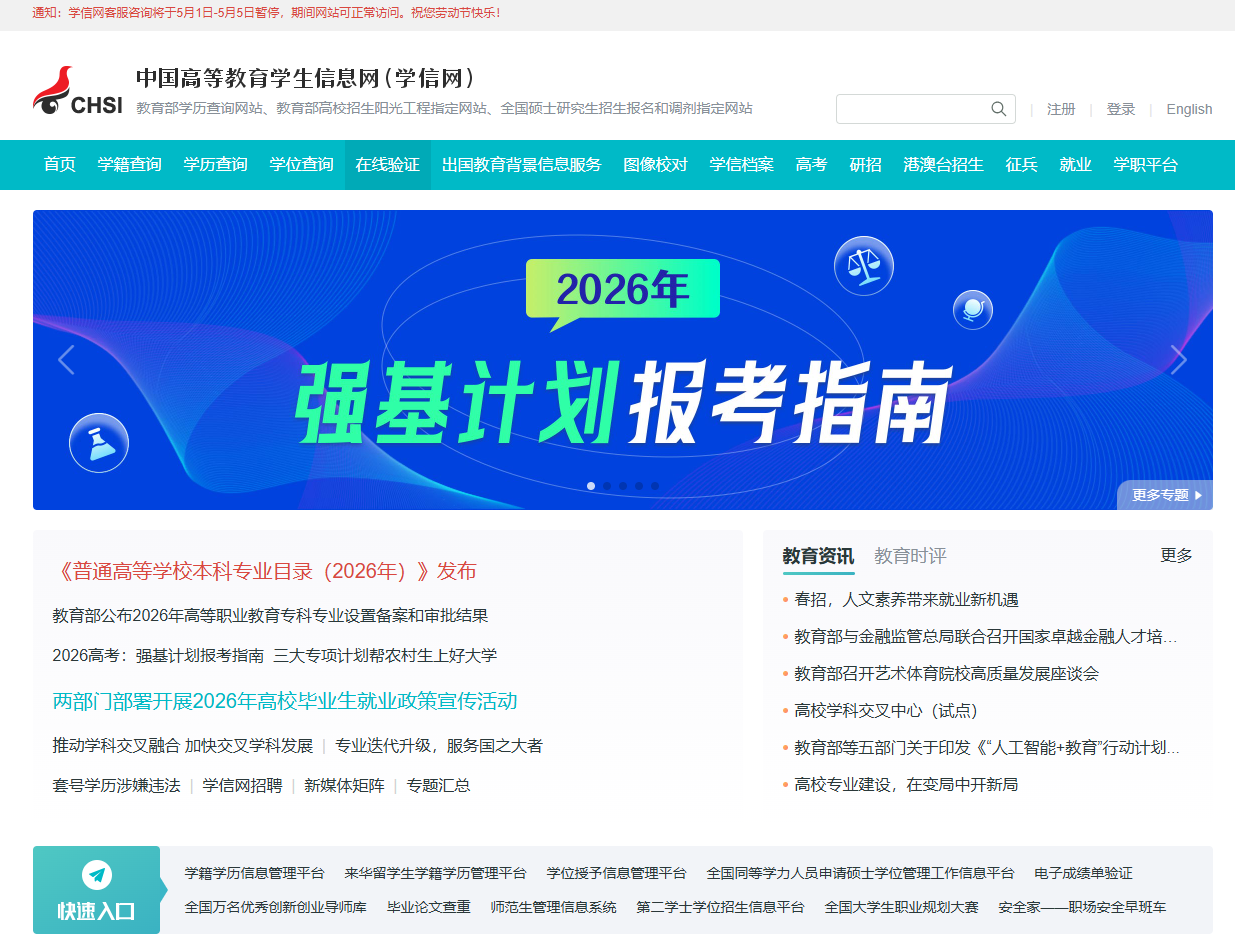The width and height of the screenshot is (1235, 942).
Task: Advance the carousel with the right arrow
Action: [1178, 359]
